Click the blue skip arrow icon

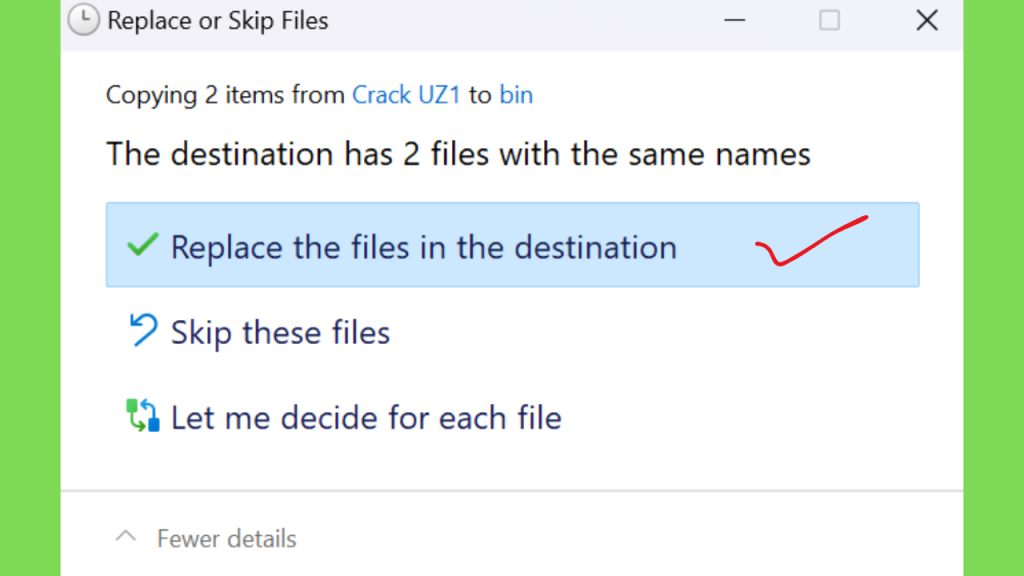pos(142,330)
